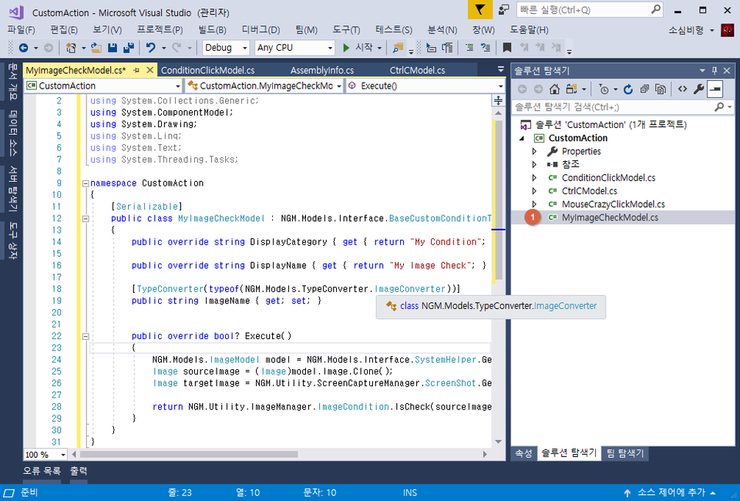Collapse the namespace CustomAction code block
740x501 pixels.
(85, 183)
